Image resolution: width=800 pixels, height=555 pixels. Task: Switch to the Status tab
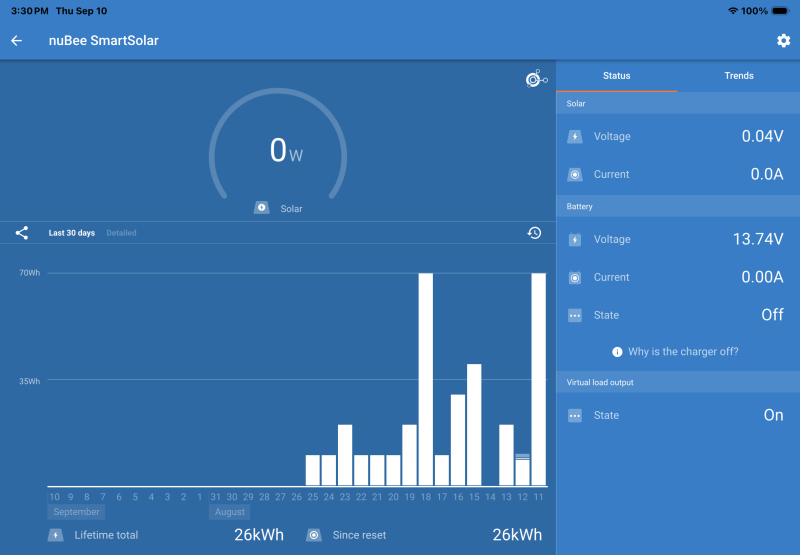(617, 76)
